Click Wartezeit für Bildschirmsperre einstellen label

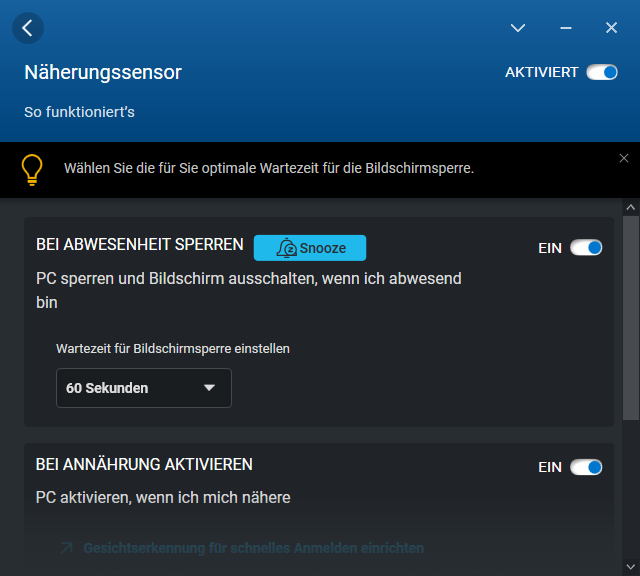pos(173,349)
